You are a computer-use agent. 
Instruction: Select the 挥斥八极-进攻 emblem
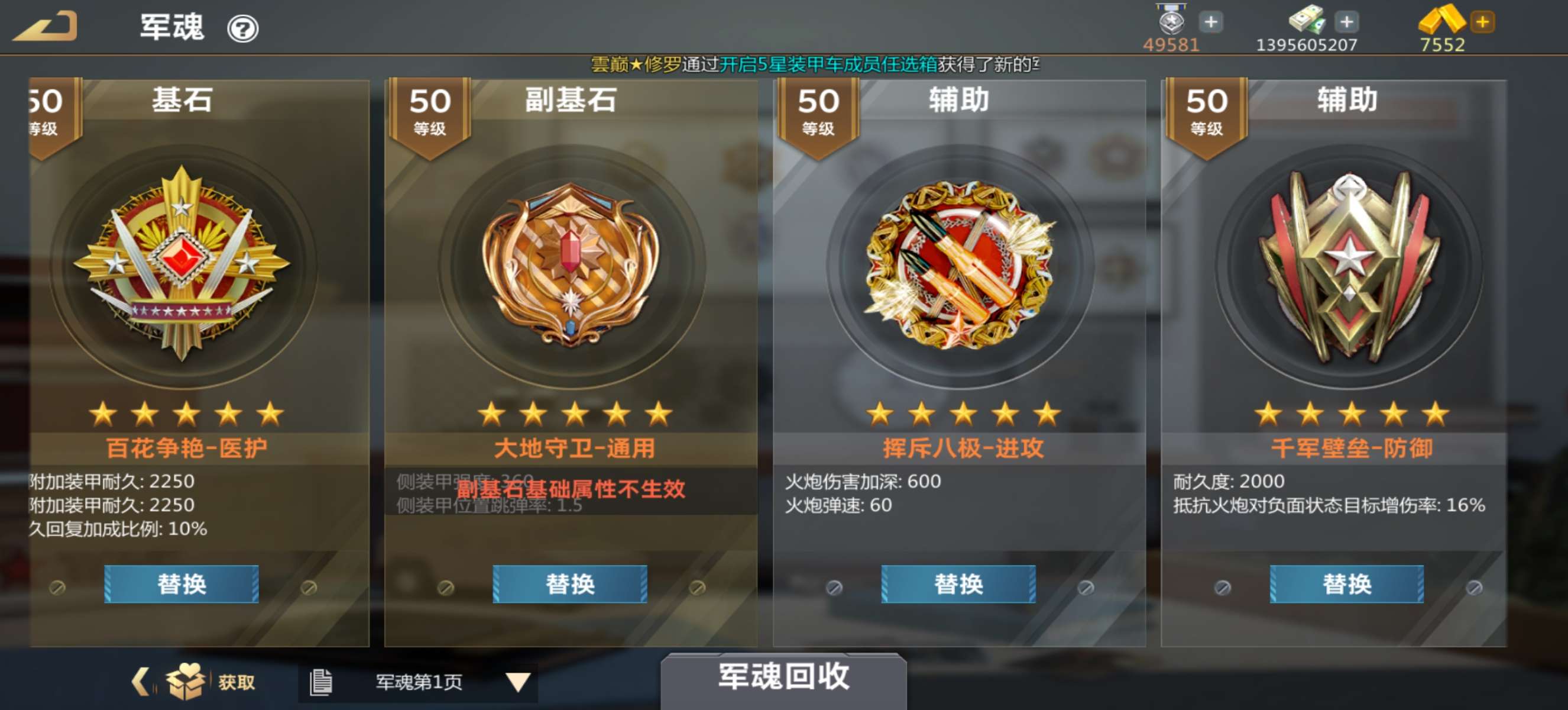tap(960, 266)
